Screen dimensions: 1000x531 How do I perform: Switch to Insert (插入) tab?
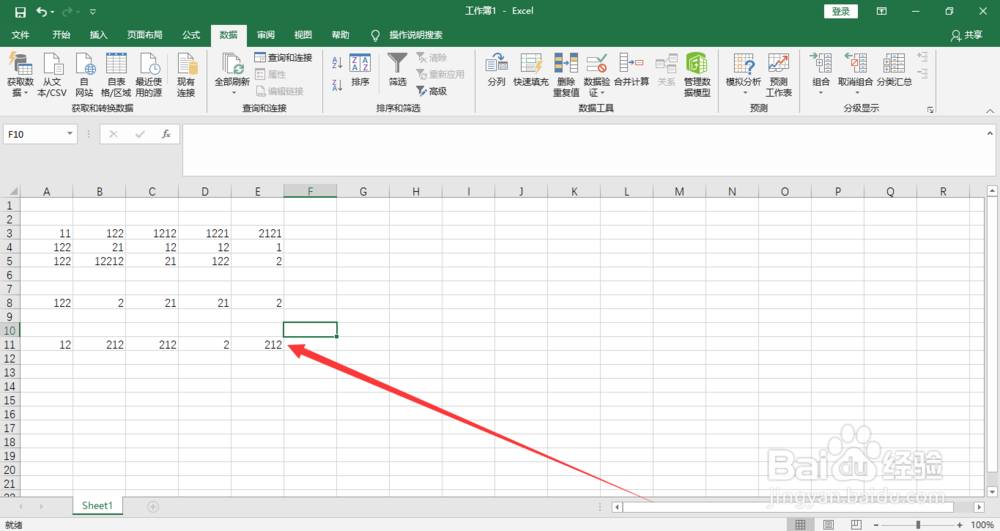click(98, 35)
